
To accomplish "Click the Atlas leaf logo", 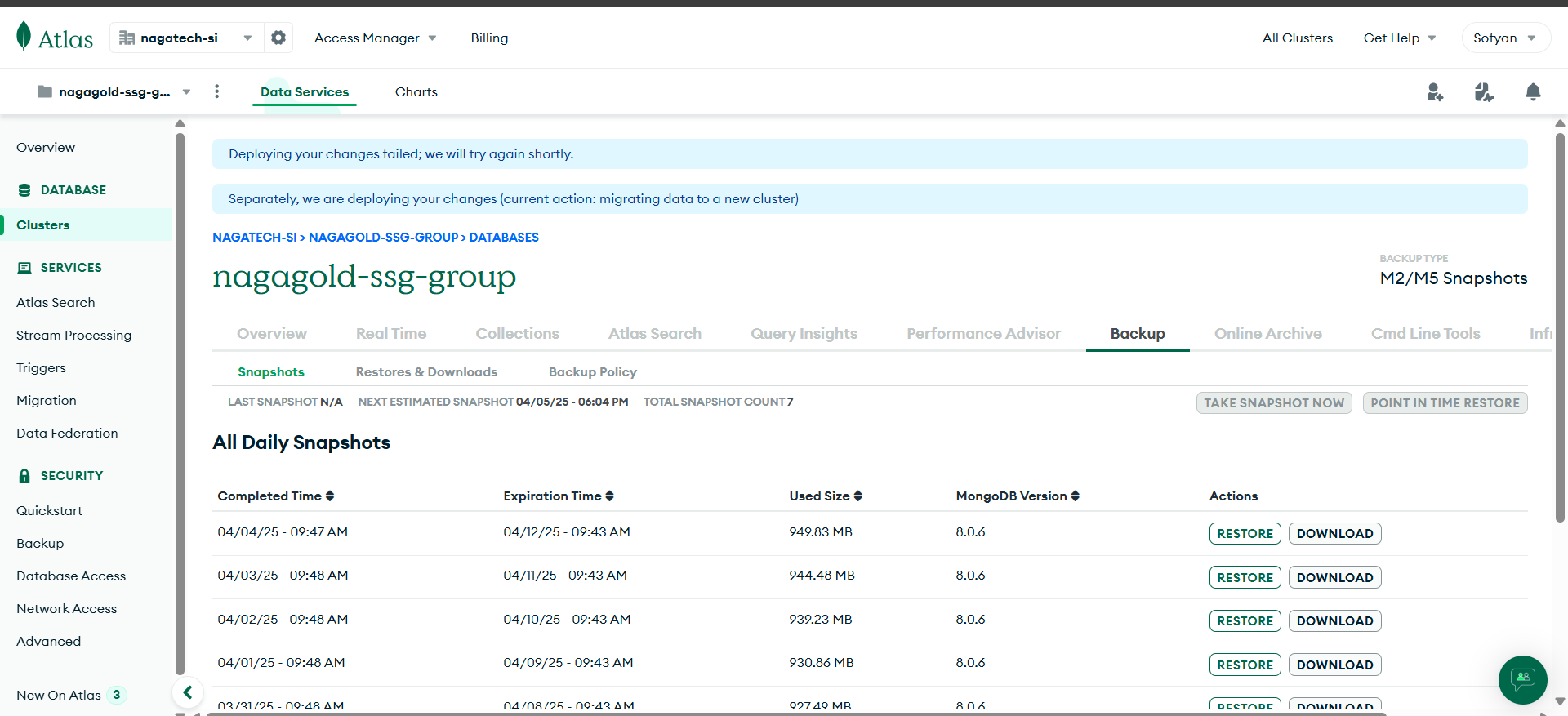I will (x=24, y=37).
